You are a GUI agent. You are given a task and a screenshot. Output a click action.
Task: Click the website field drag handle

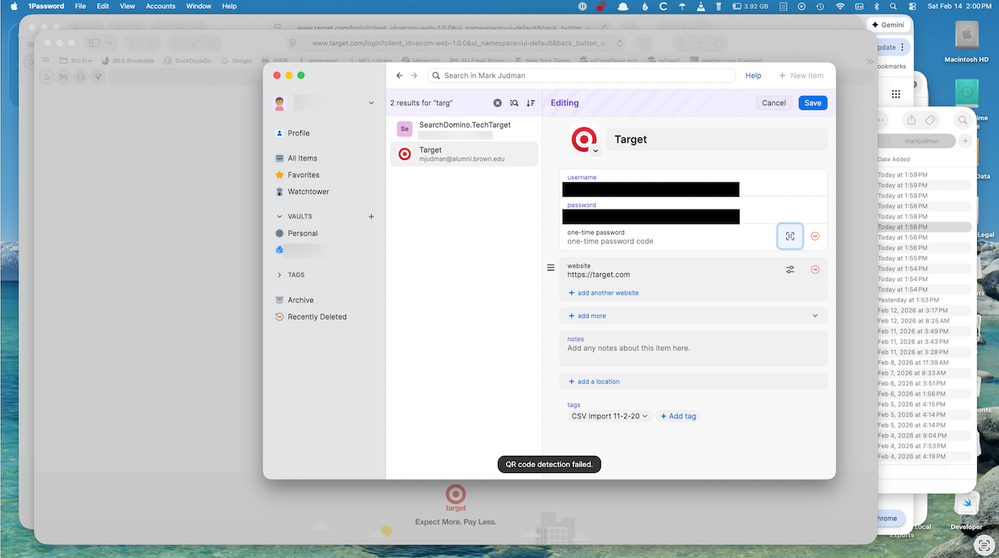point(550,268)
